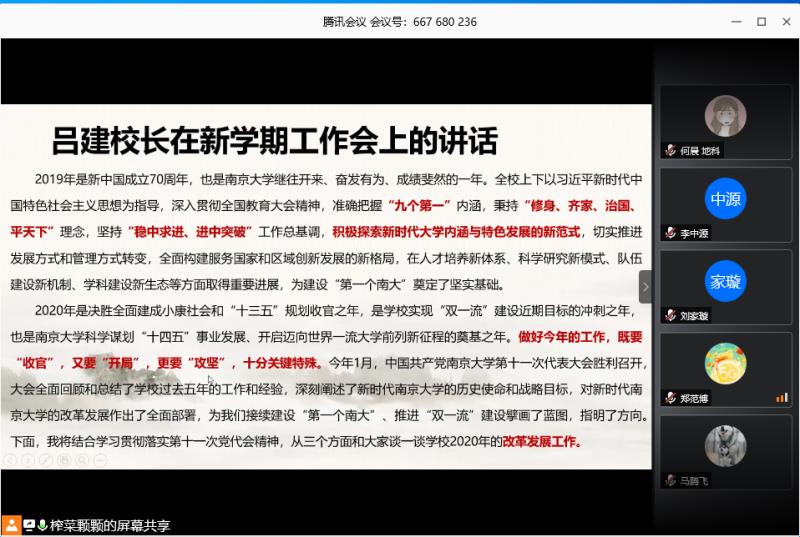Image resolution: width=800 pixels, height=537 pixels.
Task: Click the muted mic icon next to 马腾飞
Action: tap(671, 481)
